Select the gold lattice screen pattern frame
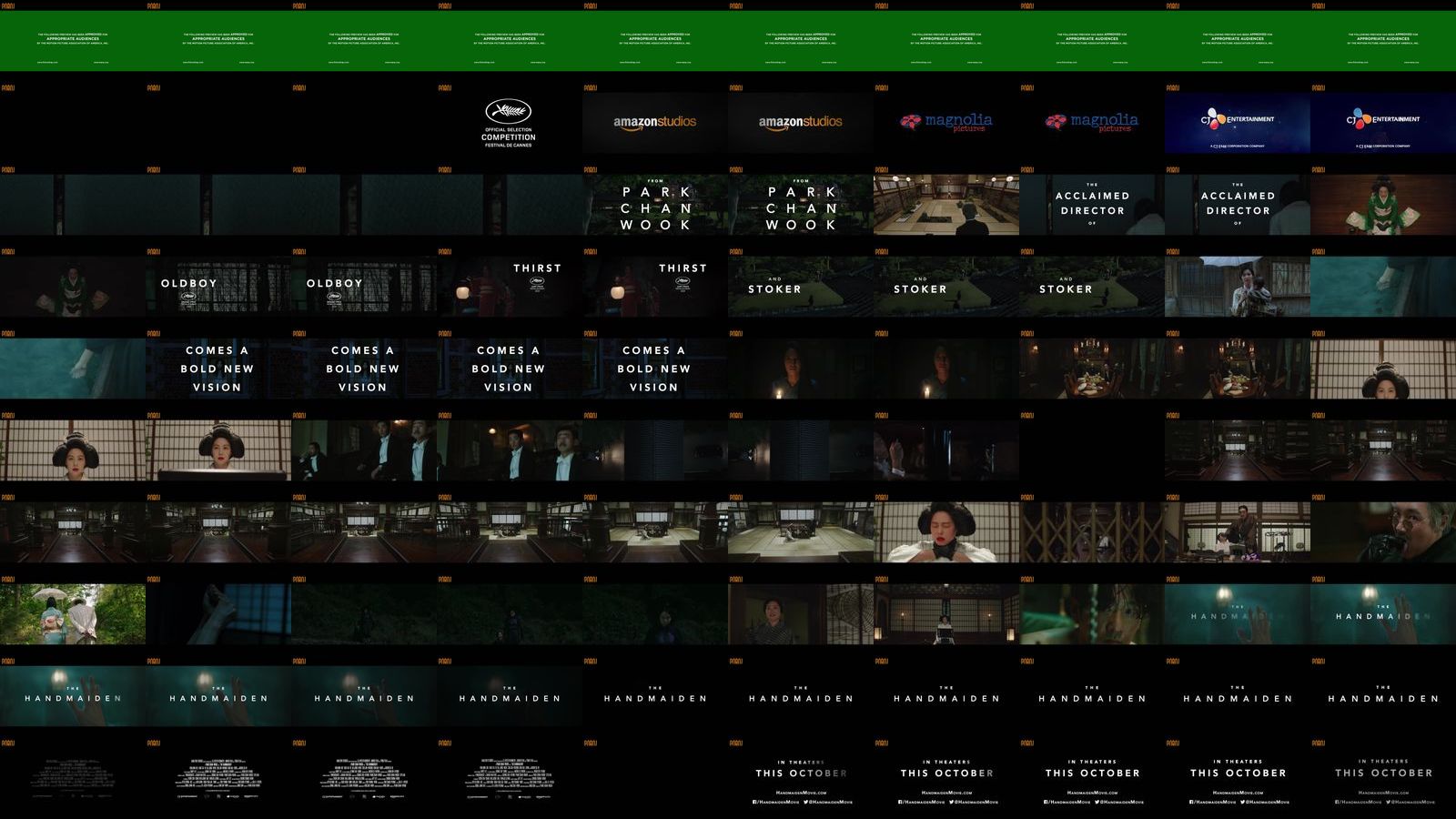This screenshot has width=1456, height=819. click(1091, 532)
